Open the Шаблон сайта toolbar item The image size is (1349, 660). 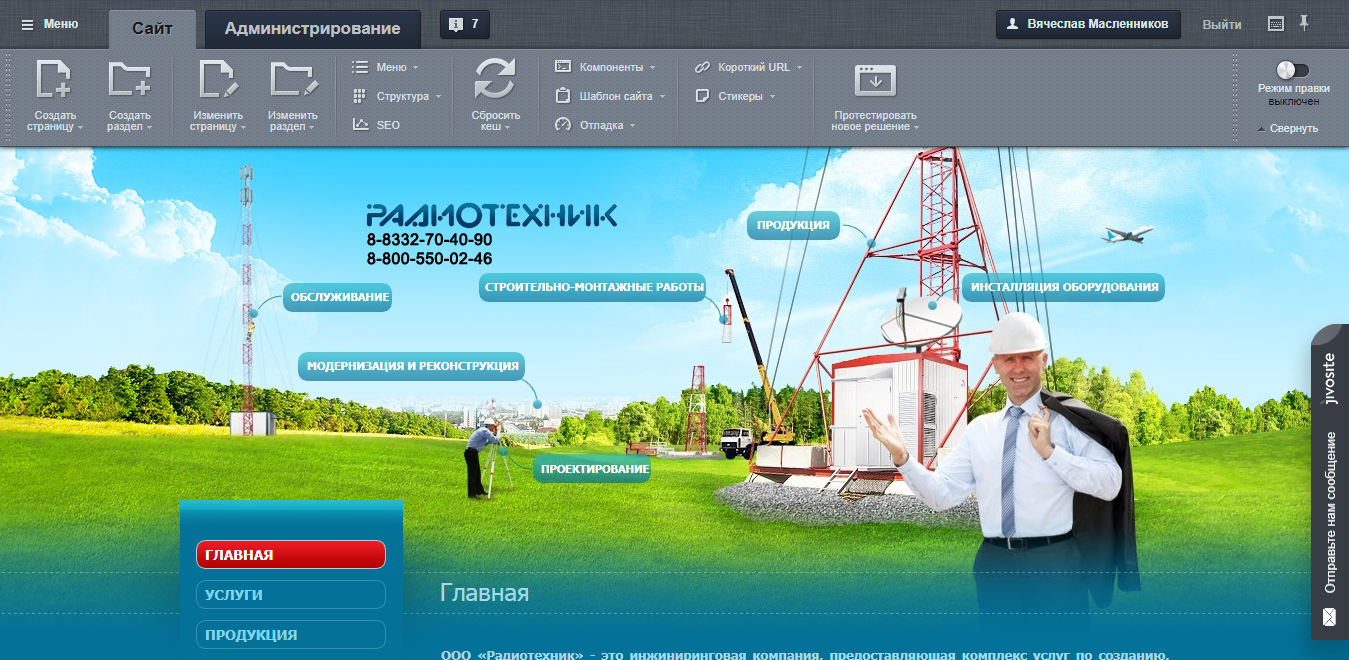click(x=610, y=96)
